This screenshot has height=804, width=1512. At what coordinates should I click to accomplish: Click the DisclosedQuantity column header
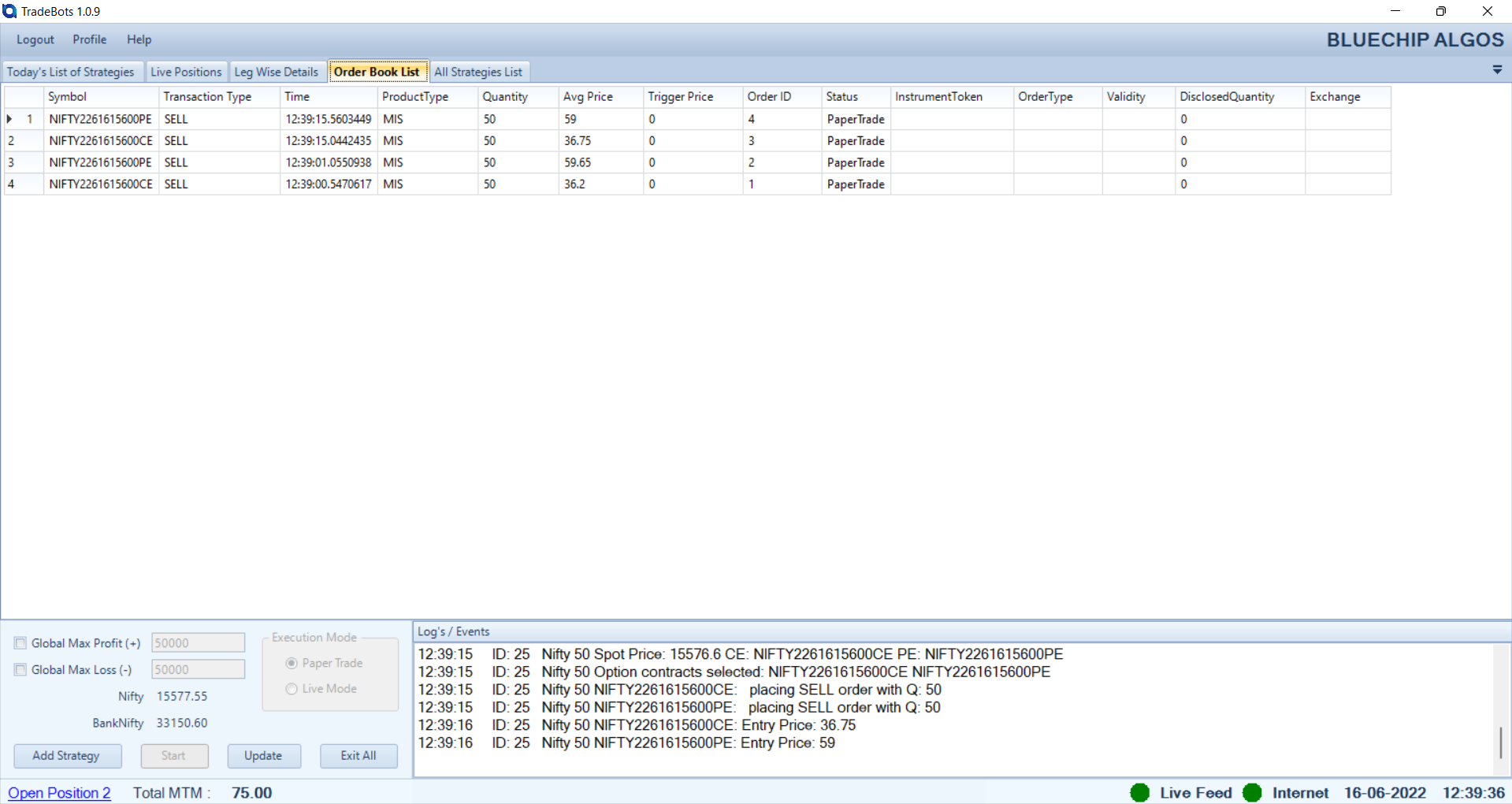coord(1240,97)
